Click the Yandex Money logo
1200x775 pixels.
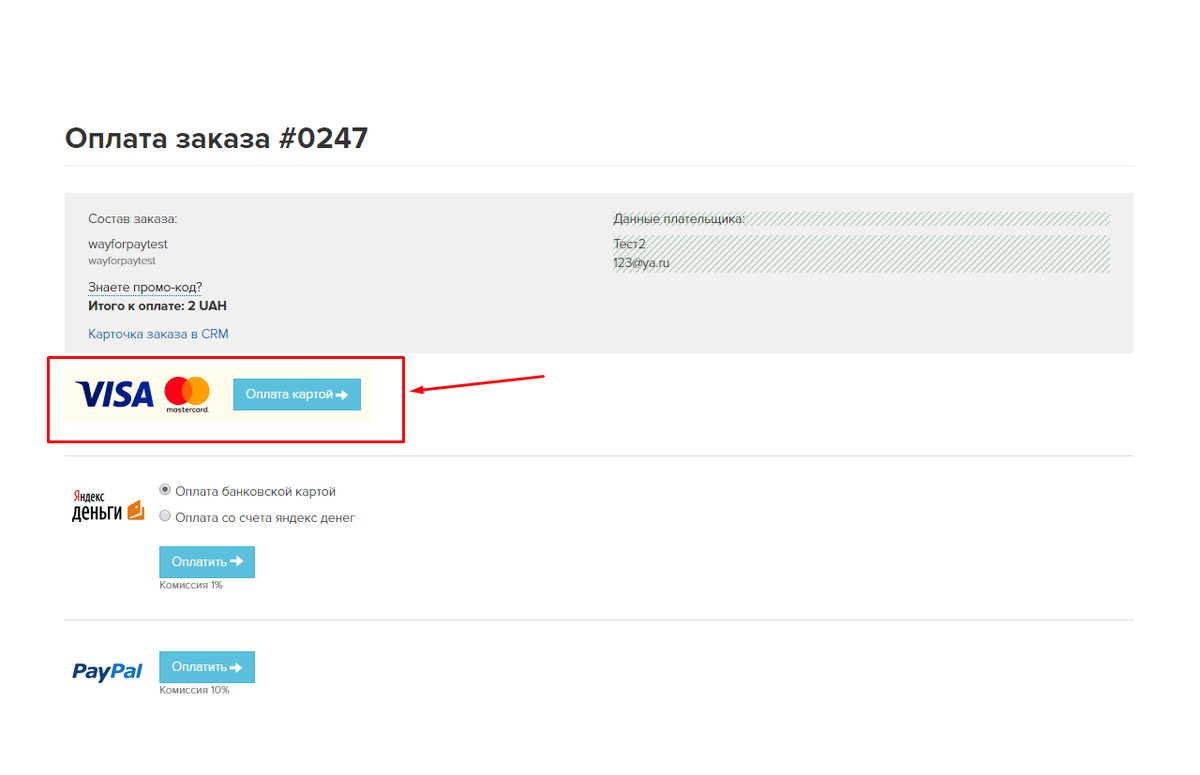tap(108, 506)
